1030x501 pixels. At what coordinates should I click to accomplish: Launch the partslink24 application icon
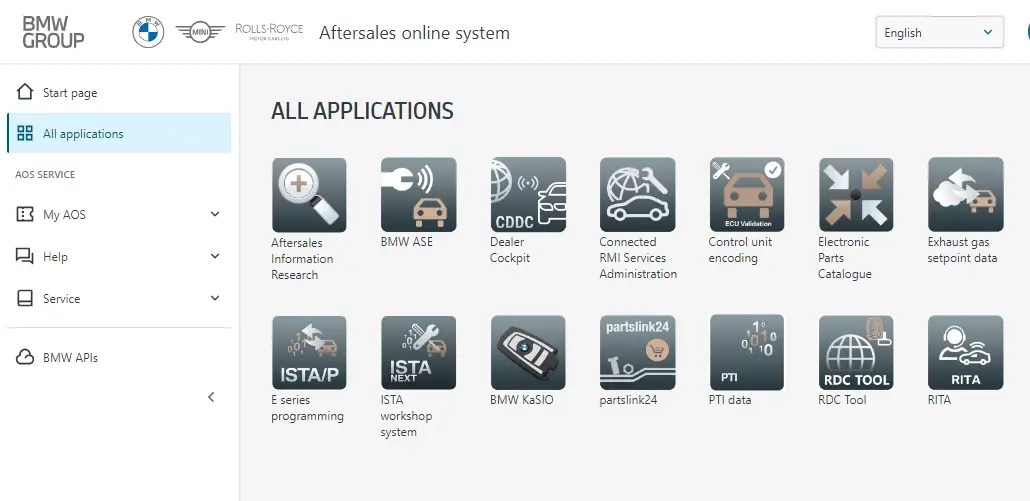point(637,353)
